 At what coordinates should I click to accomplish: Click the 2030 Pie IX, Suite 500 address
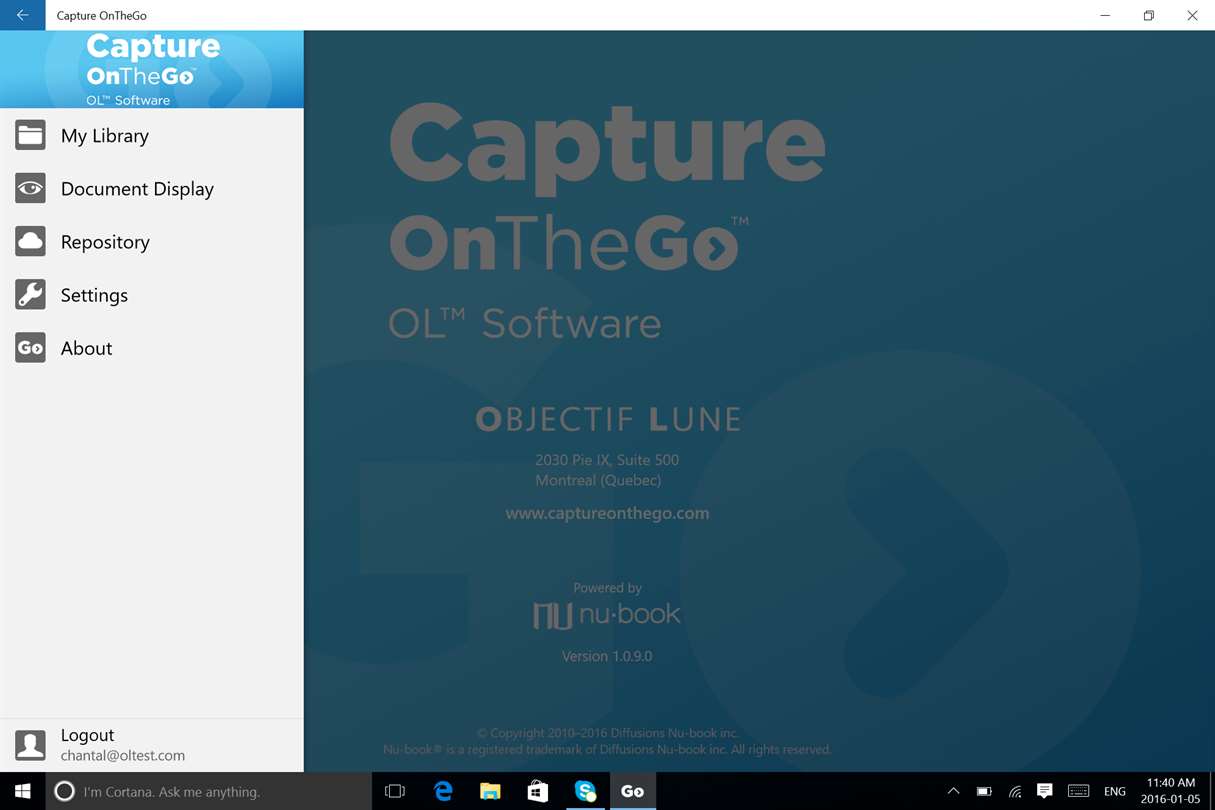(607, 460)
